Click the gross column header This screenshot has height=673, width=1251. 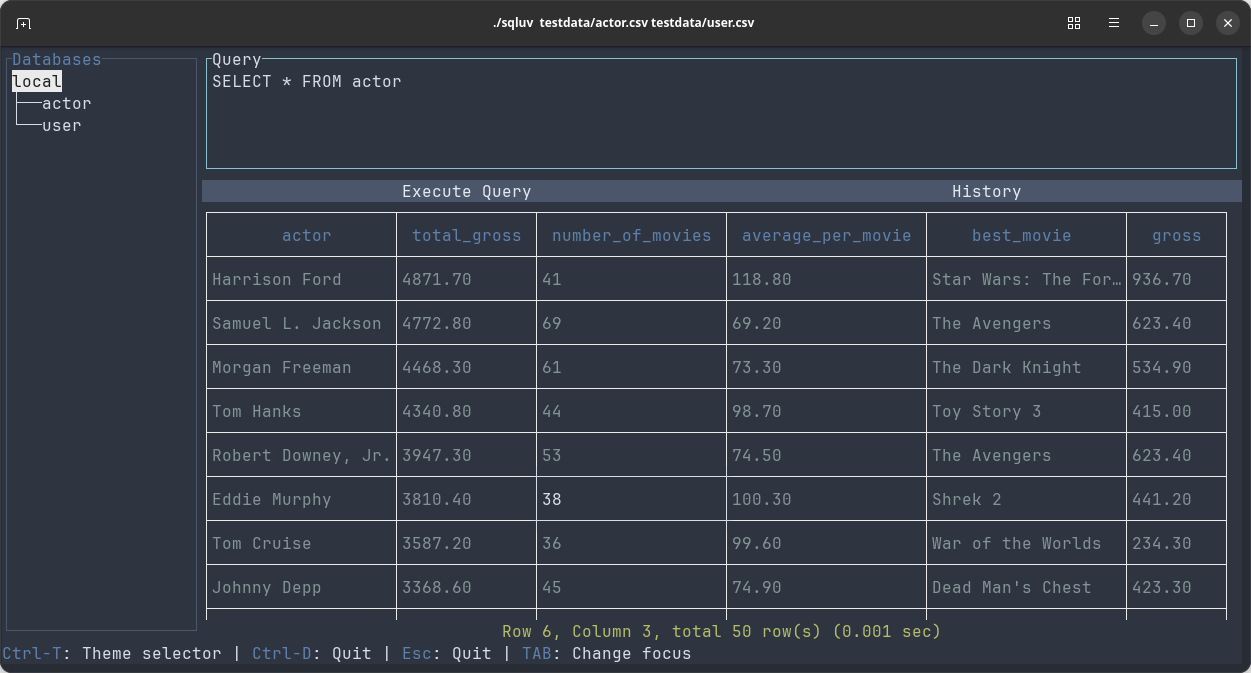(x=1177, y=236)
